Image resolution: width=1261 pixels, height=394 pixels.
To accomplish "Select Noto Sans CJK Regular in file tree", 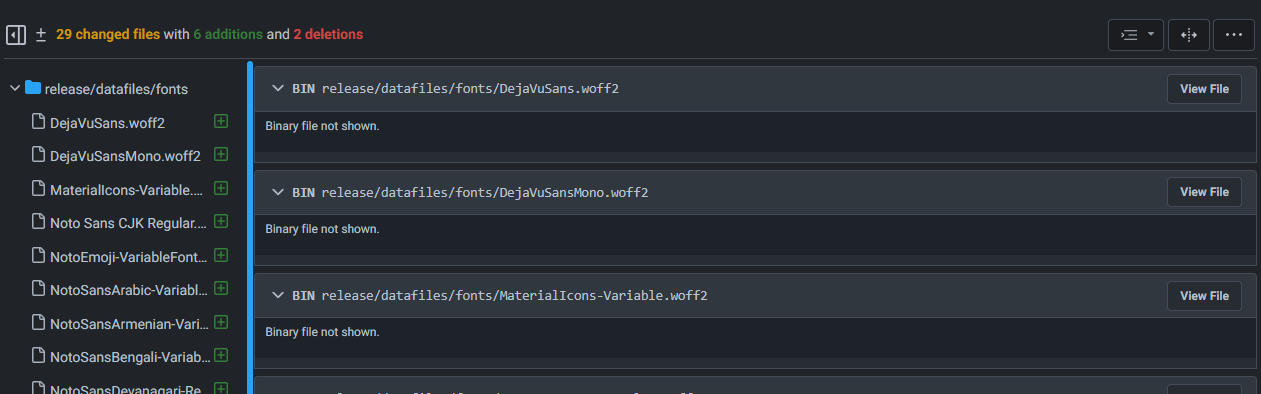I will point(128,222).
